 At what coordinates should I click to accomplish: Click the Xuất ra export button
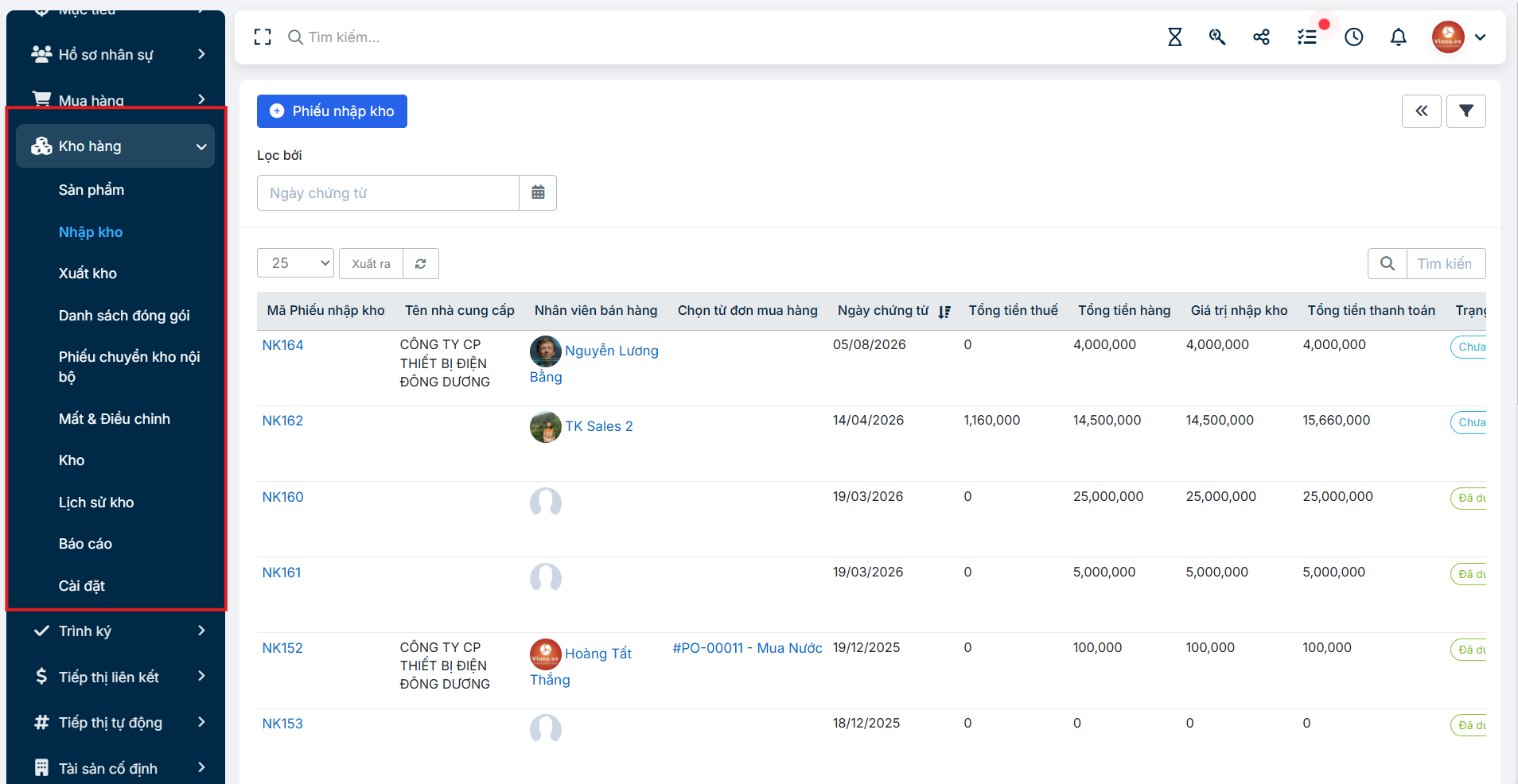pyautogui.click(x=371, y=264)
